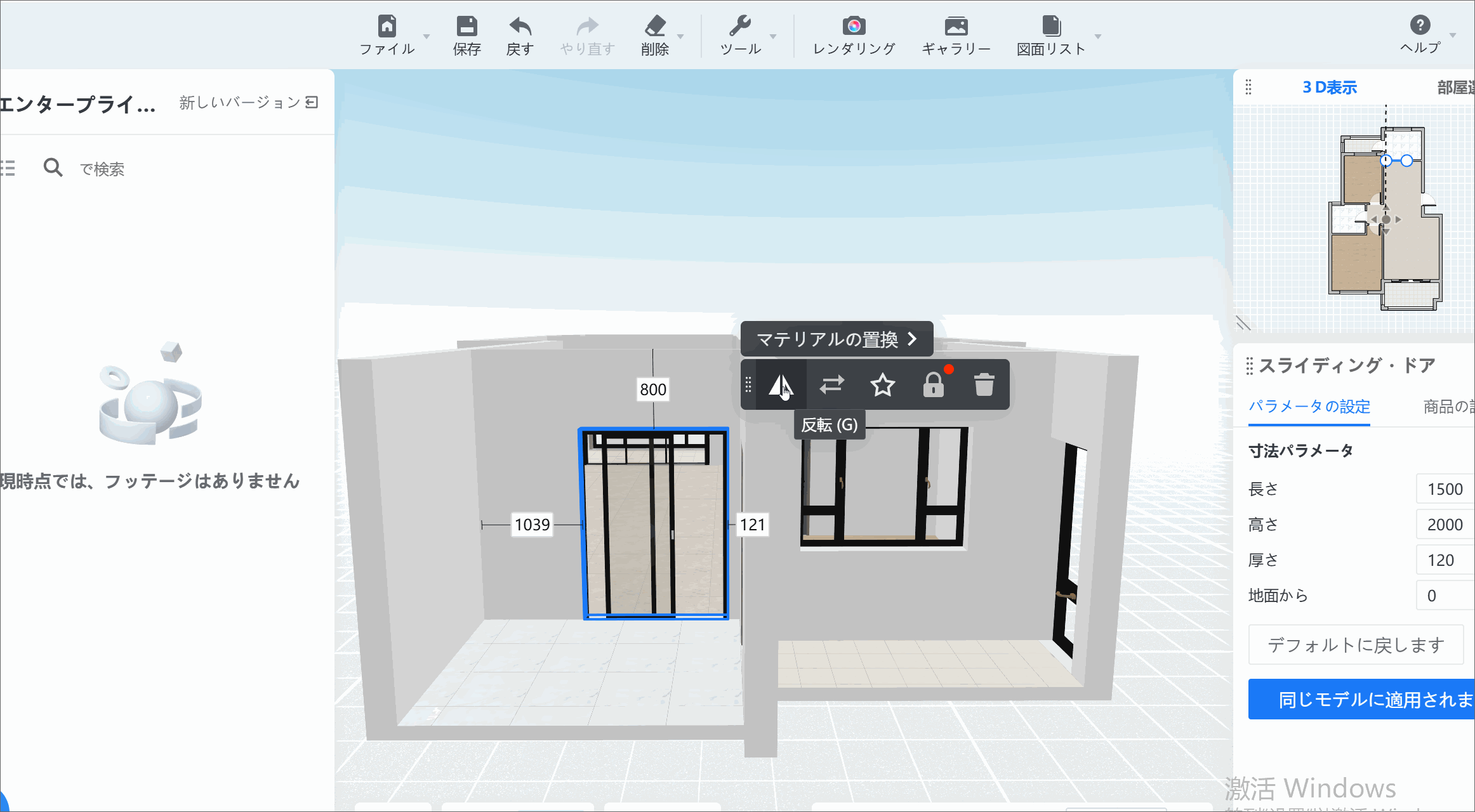This screenshot has width=1475, height=812.
Task: Click the 寸法パラメータ section heading
Action: tap(1300, 451)
